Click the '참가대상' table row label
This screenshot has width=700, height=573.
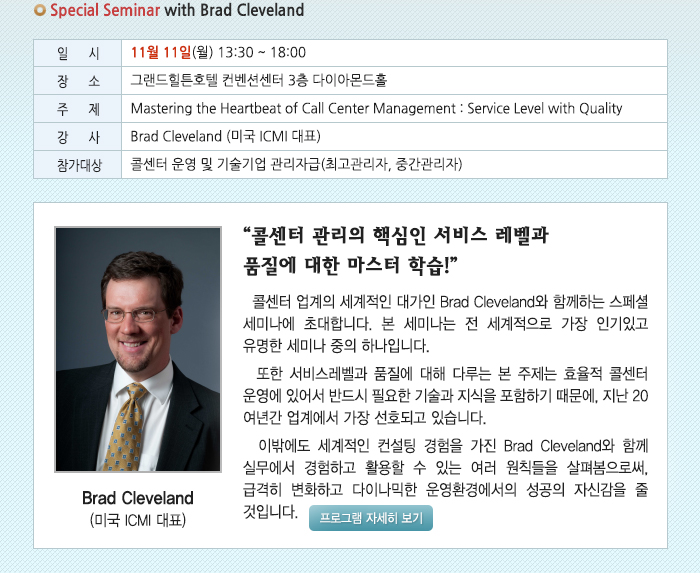coord(78,165)
